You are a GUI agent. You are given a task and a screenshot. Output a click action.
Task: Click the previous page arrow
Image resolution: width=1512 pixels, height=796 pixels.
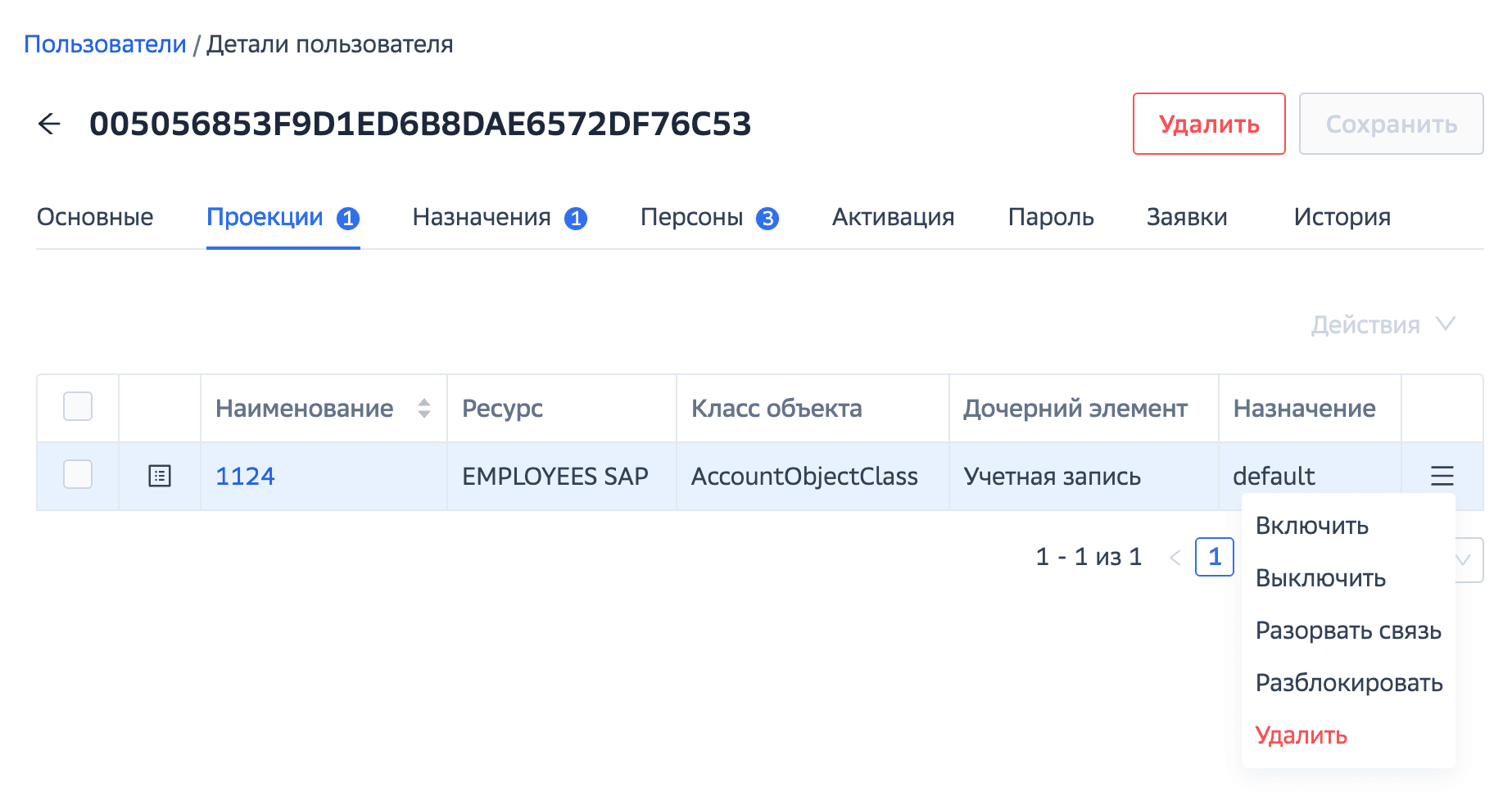1175,559
